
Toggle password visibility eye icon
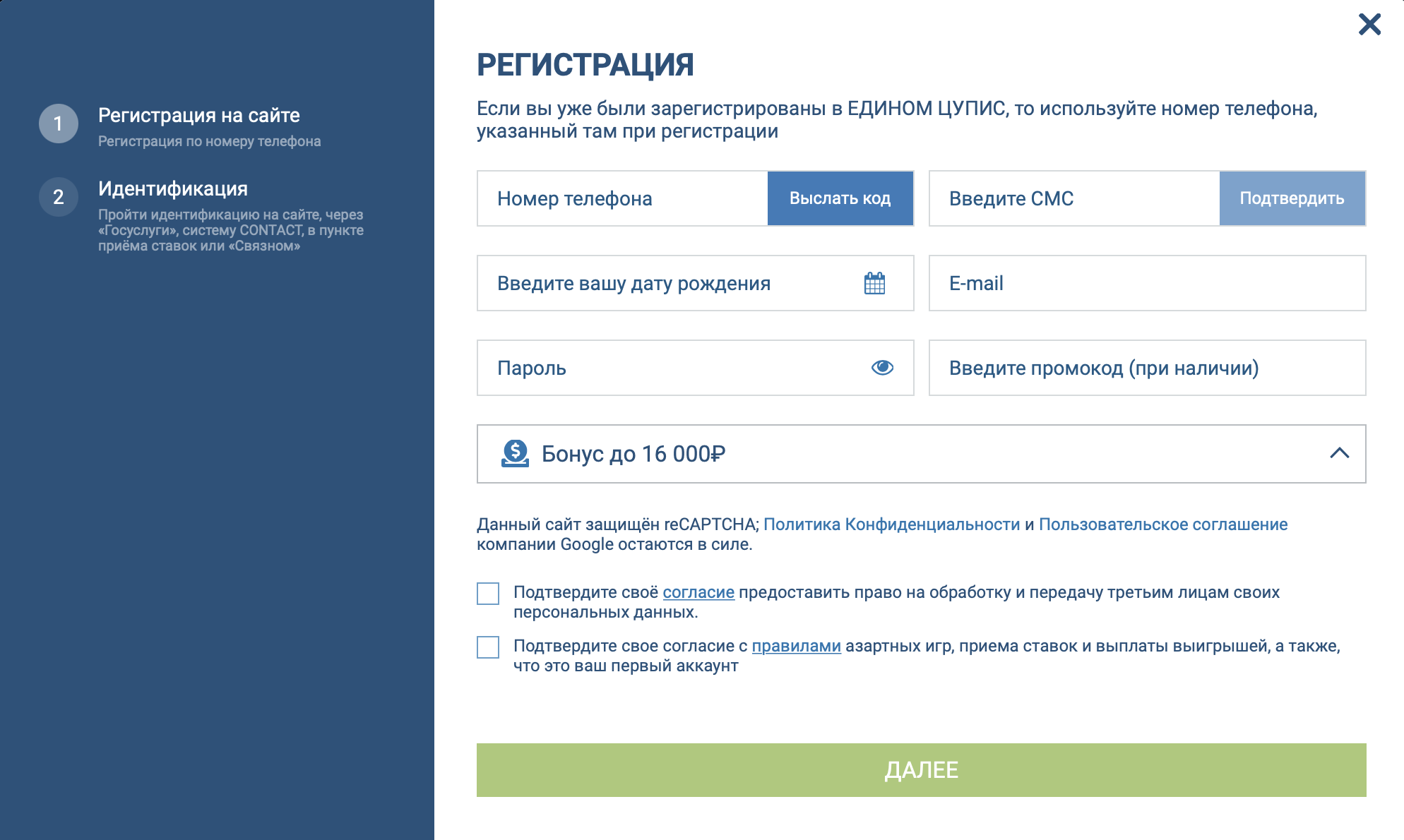pyautogui.click(x=882, y=368)
